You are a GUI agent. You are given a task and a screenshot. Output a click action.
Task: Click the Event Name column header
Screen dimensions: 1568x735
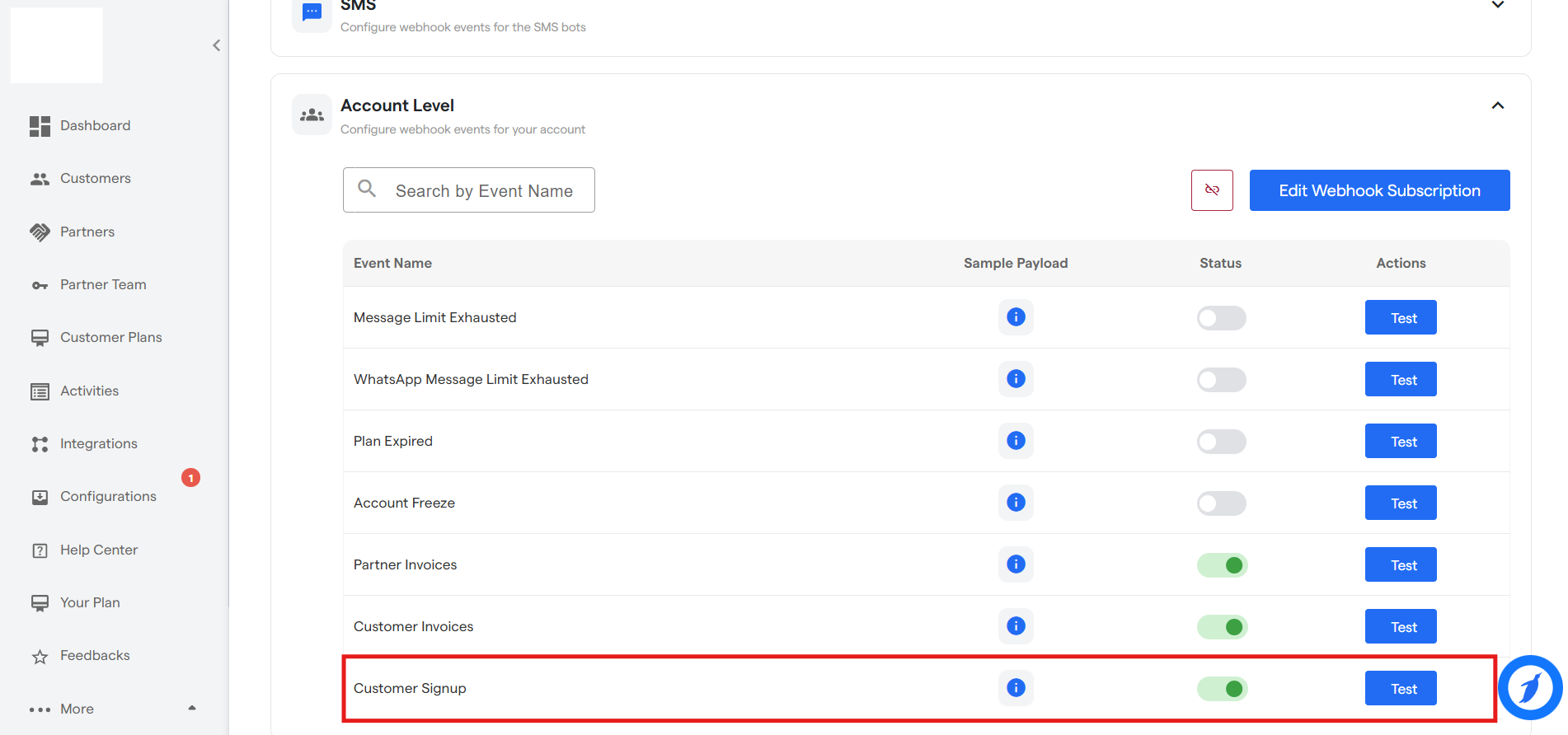392,264
